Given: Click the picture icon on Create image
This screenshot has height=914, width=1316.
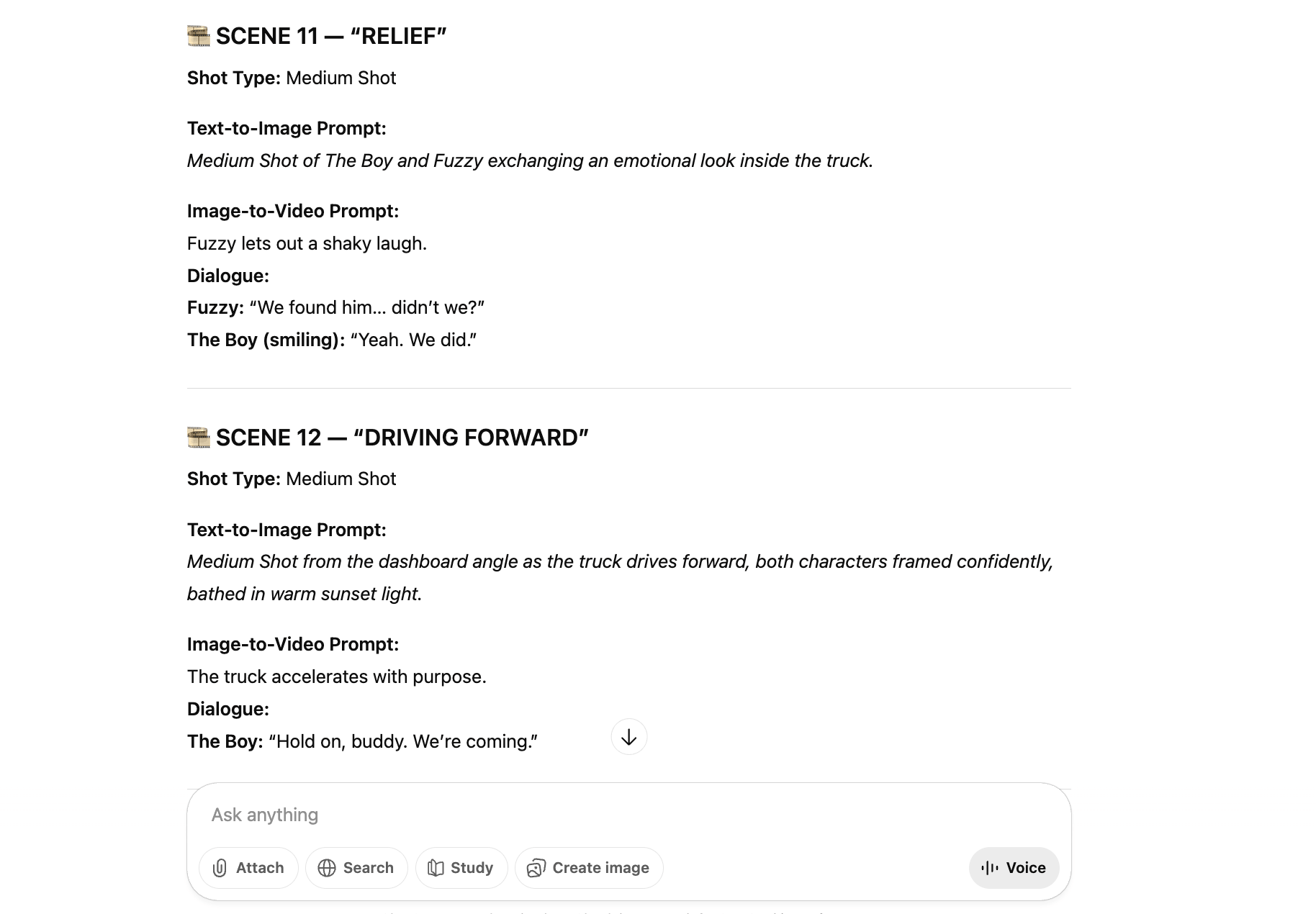Looking at the screenshot, I should tap(536, 868).
